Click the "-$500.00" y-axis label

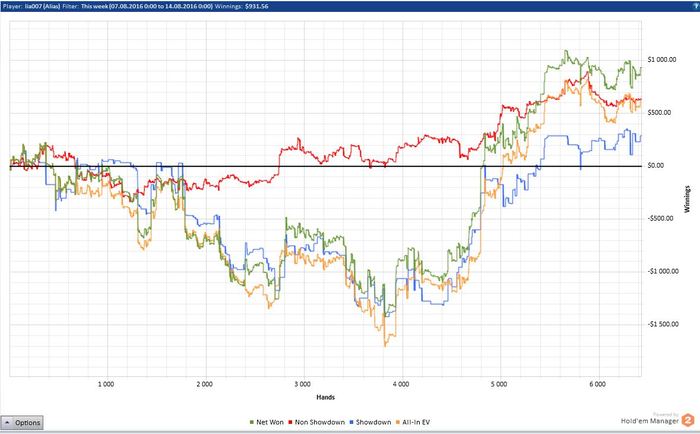[660, 218]
